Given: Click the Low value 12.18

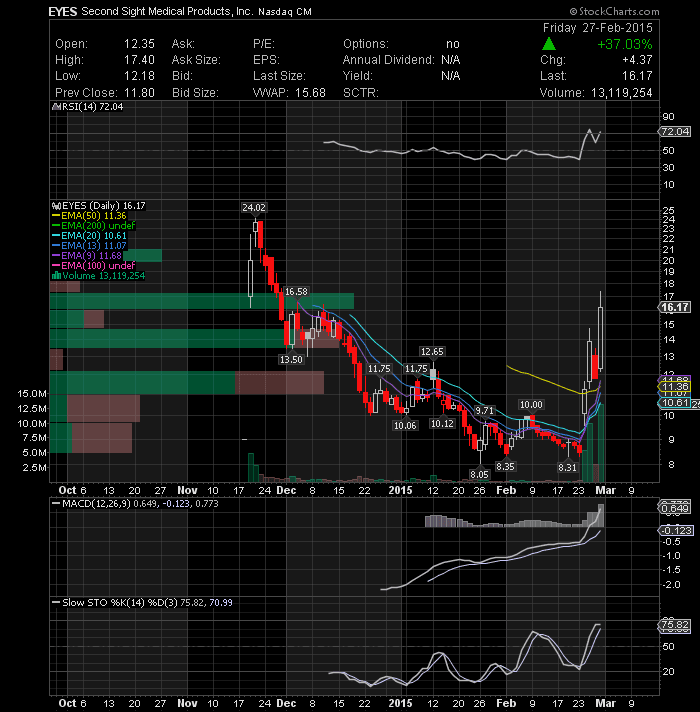Looking at the screenshot, I should [x=139, y=76].
